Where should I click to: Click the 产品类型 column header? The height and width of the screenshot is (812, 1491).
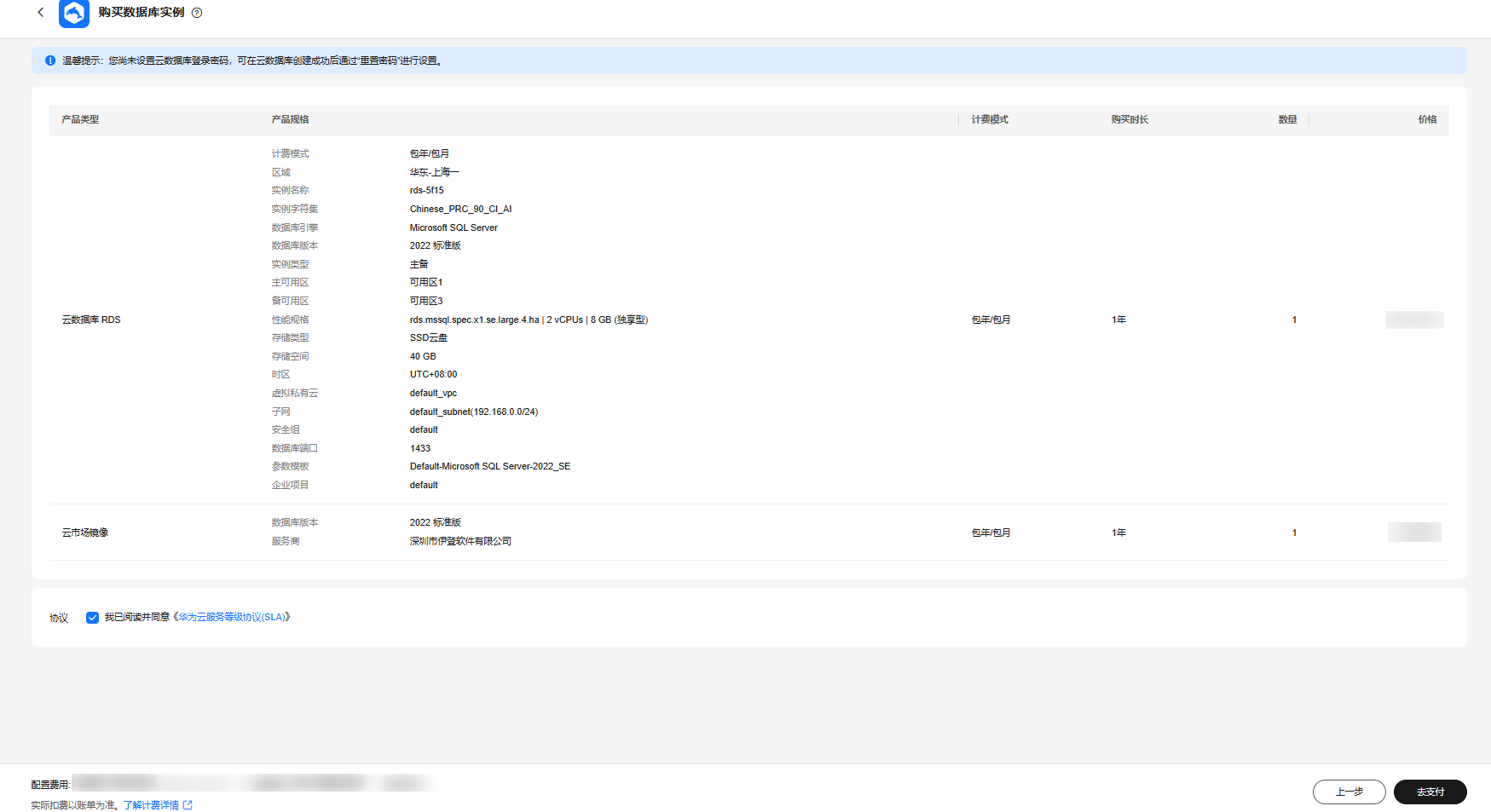[80, 119]
